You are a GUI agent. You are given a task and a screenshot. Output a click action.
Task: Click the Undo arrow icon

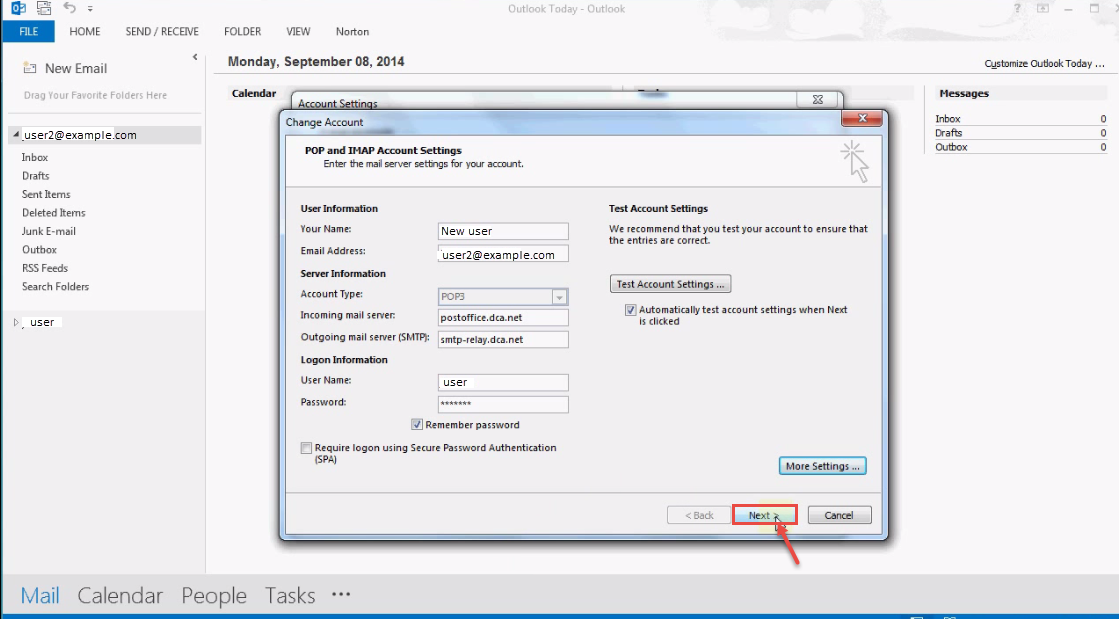[69, 8]
